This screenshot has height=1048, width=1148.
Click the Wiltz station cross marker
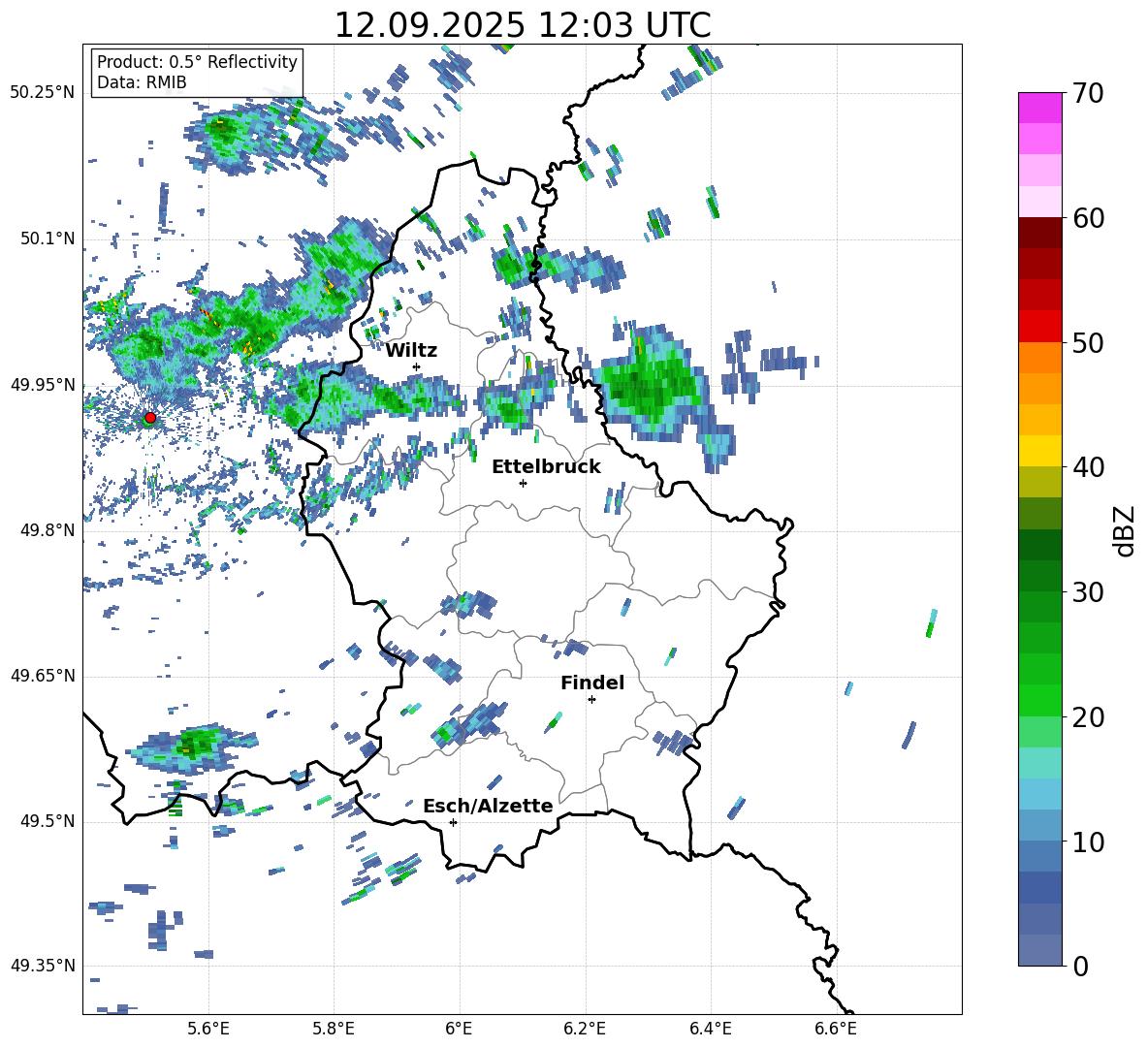pyautogui.click(x=417, y=366)
